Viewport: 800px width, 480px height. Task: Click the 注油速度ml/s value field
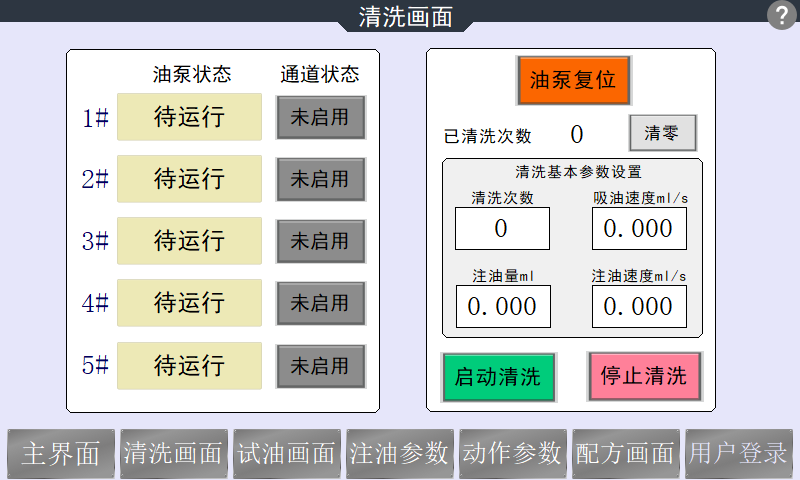(x=639, y=306)
